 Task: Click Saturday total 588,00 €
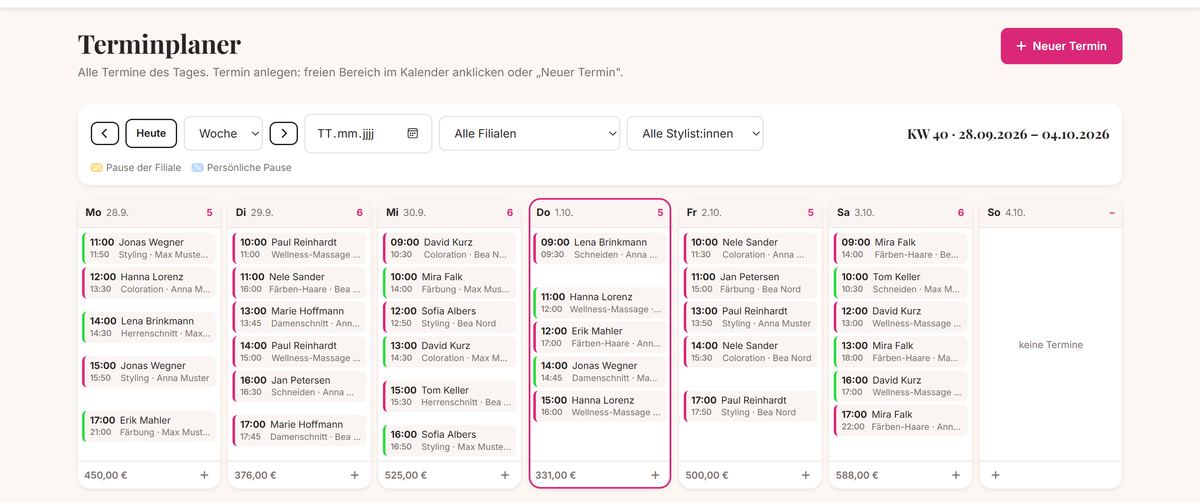pyautogui.click(x=856, y=475)
